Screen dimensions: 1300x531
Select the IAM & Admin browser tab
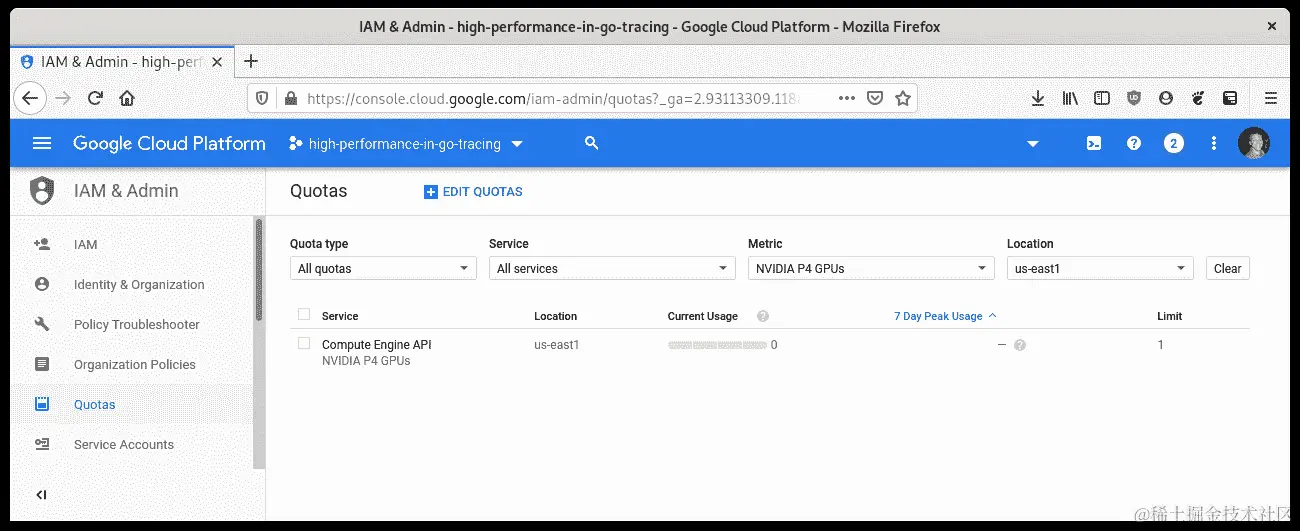tap(122, 62)
